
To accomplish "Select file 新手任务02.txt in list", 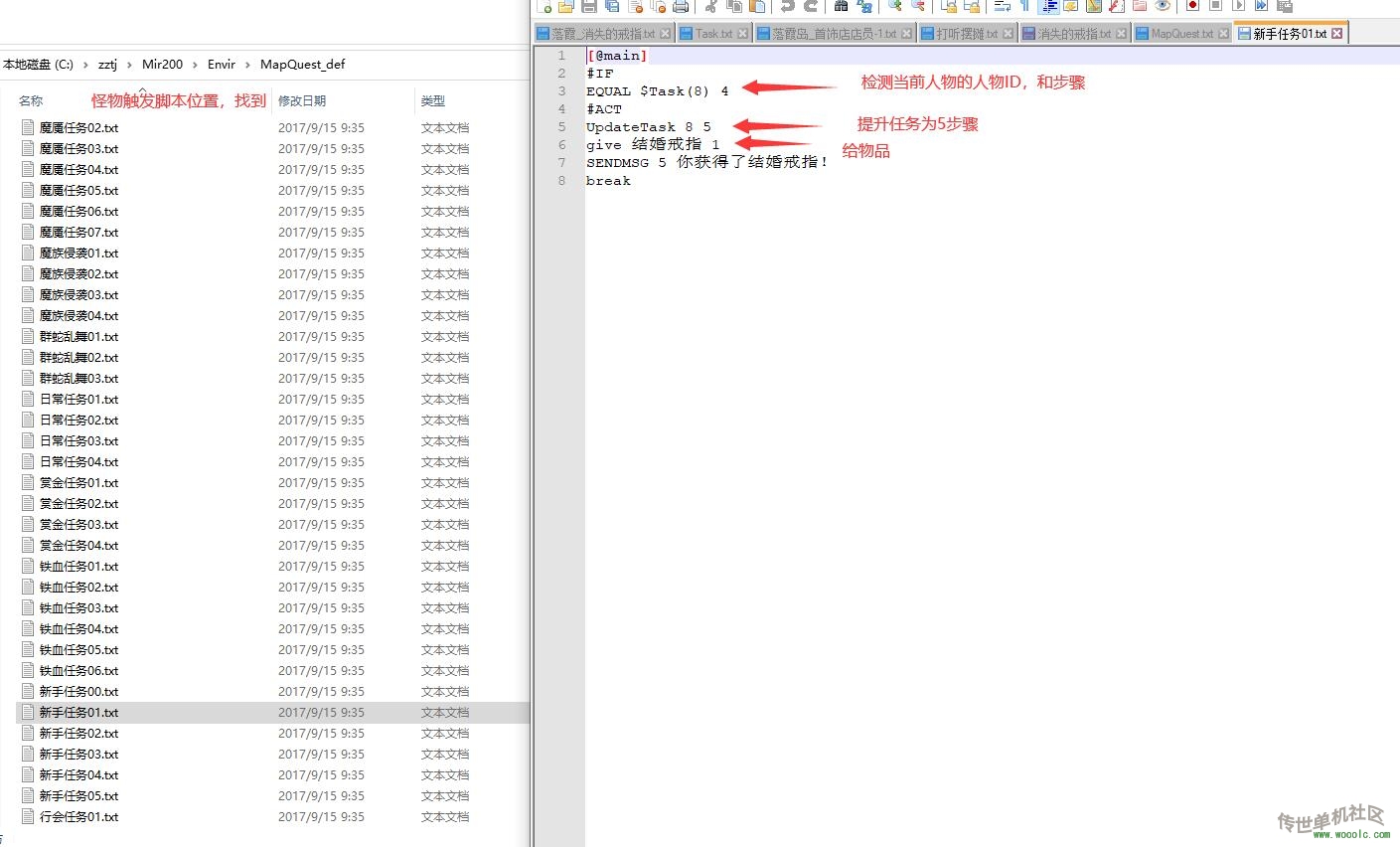I will pyautogui.click(x=78, y=734).
